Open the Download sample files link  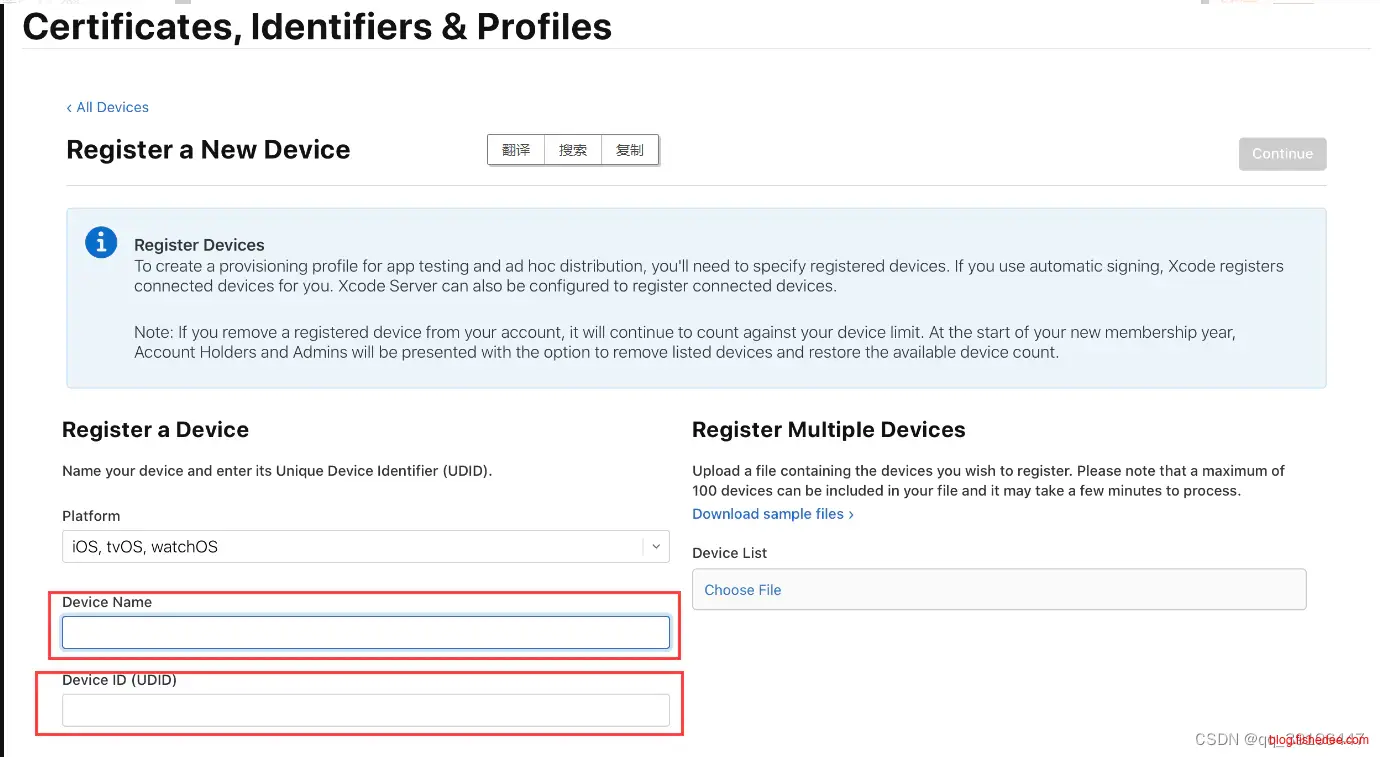click(x=772, y=514)
